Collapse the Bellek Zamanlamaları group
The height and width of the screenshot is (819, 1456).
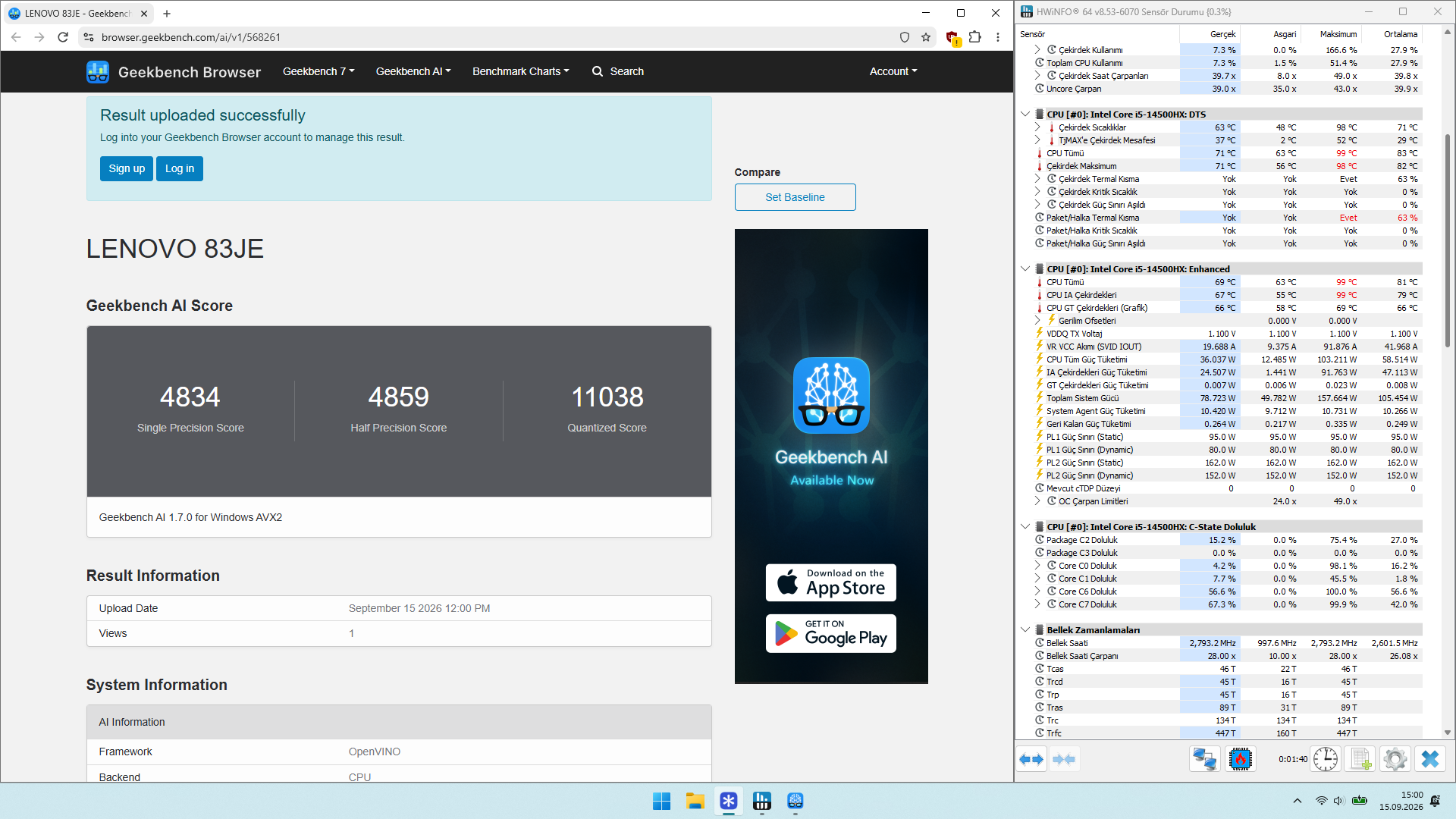[1025, 630]
